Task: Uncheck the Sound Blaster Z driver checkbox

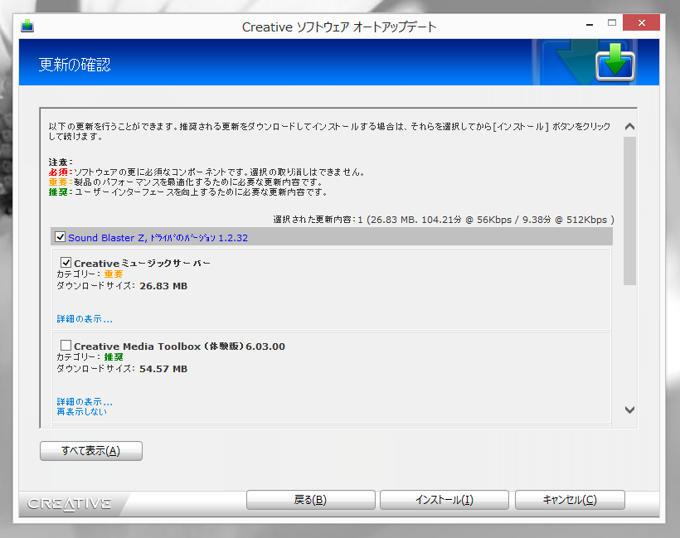Action: pyautogui.click(x=60, y=237)
